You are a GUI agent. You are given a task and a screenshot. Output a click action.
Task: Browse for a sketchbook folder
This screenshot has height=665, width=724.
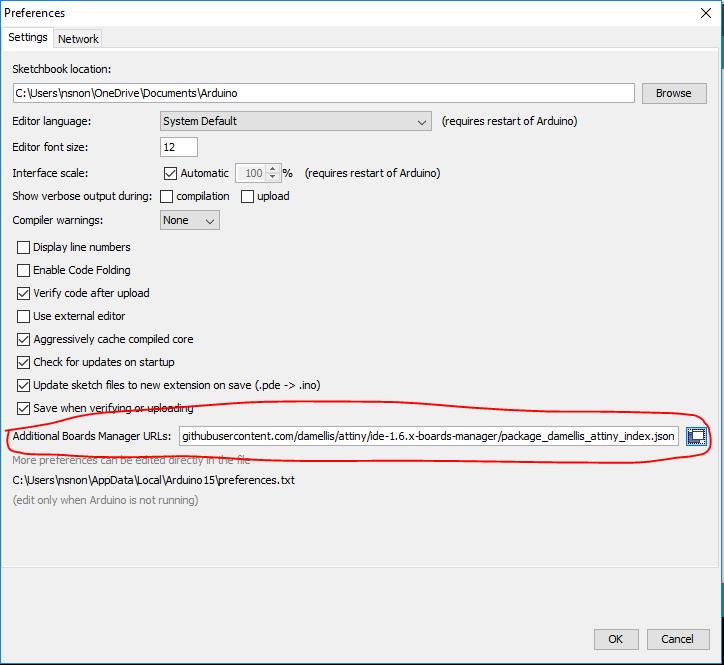pyautogui.click(x=674, y=93)
